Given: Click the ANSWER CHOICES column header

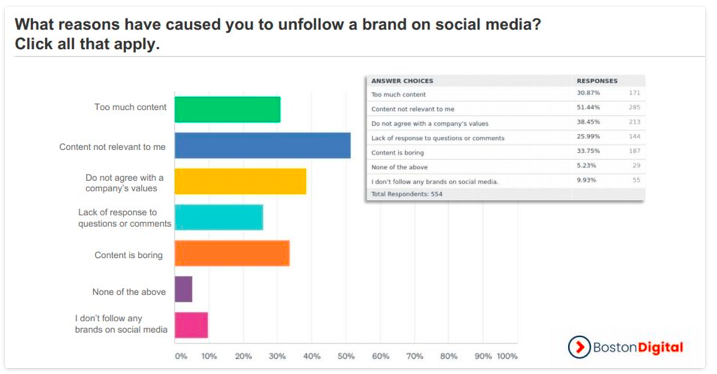Looking at the screenshot, I should pos(402,81).
